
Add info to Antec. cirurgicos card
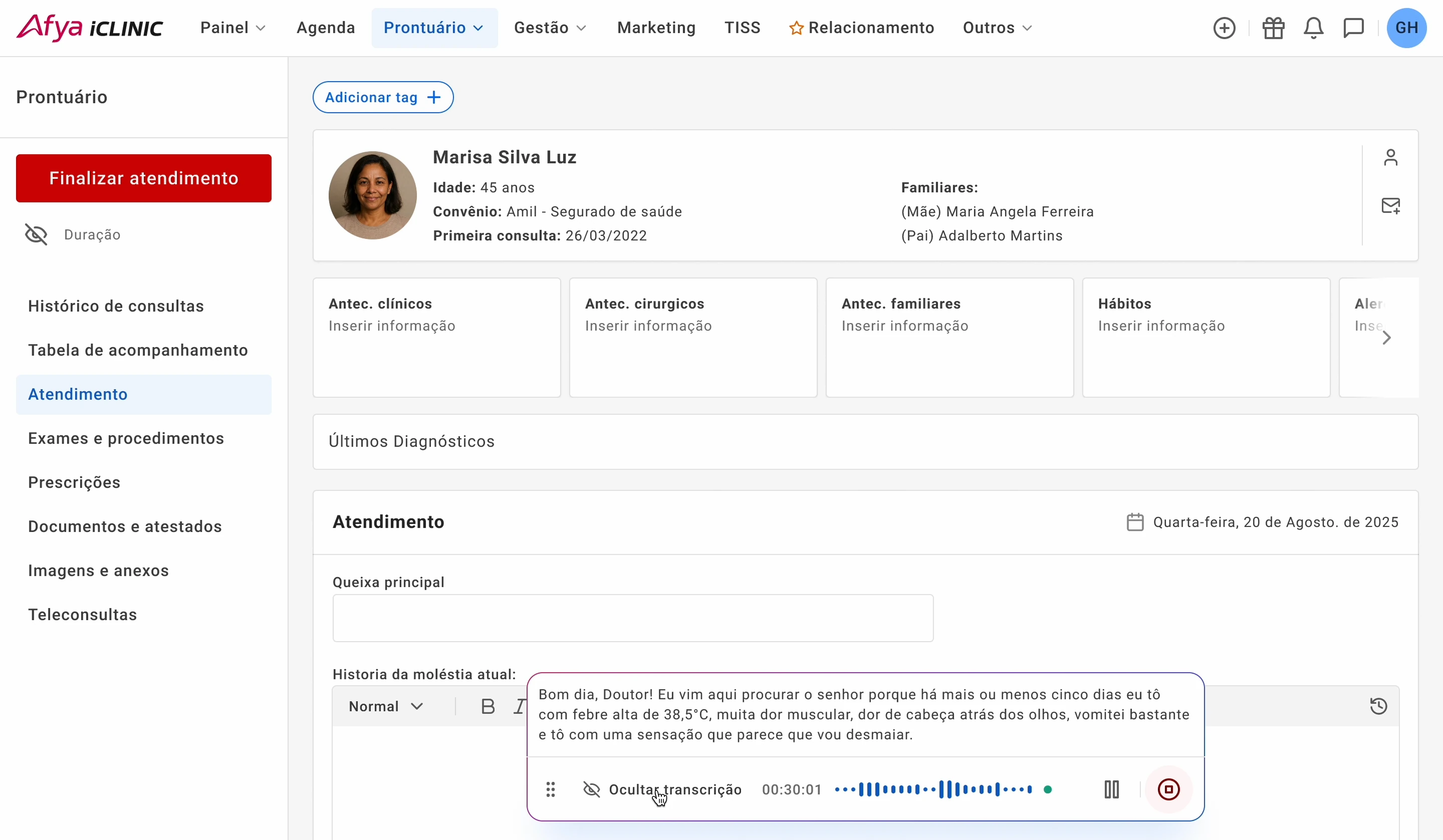point(693,337)
